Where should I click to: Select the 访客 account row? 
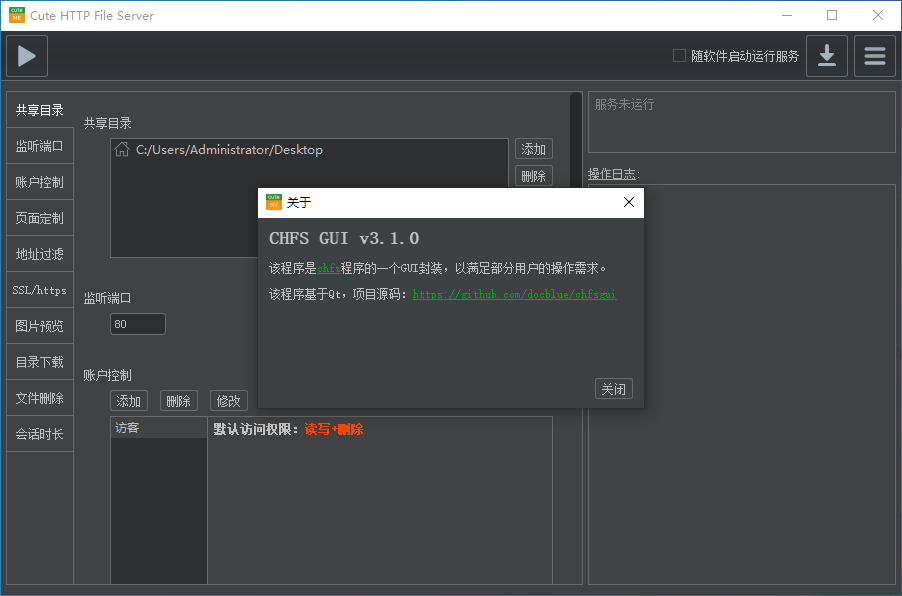click(x=159, y=427)
